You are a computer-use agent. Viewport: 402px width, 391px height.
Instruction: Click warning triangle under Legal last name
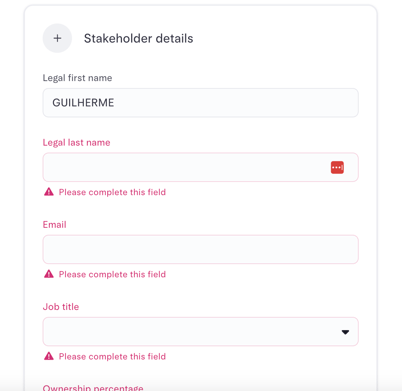pos(49,192)
